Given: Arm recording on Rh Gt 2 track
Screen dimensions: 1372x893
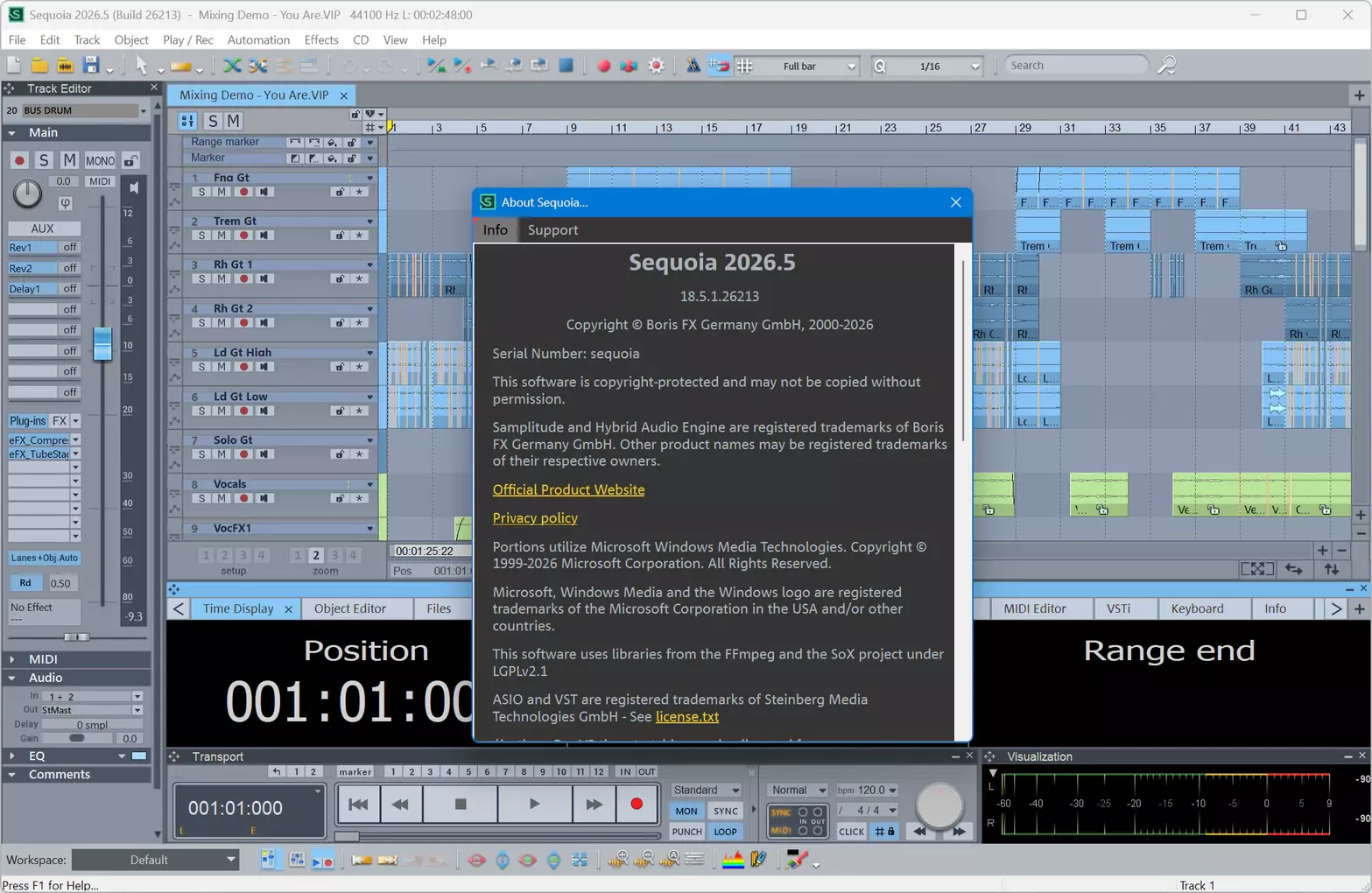Looking at the screenshot, I should 243,323.
